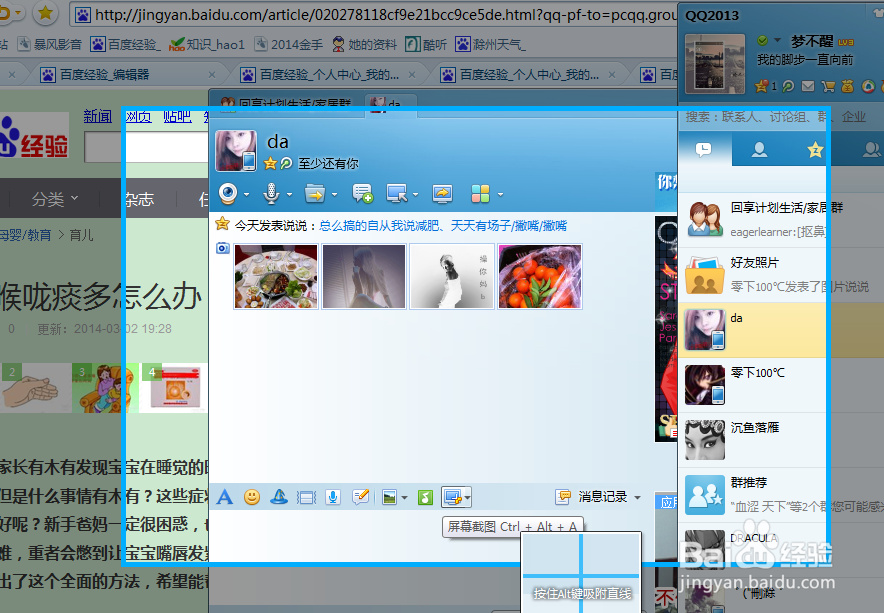Insert a picture into the chat

pyautogui.click(x=388, y=497)
